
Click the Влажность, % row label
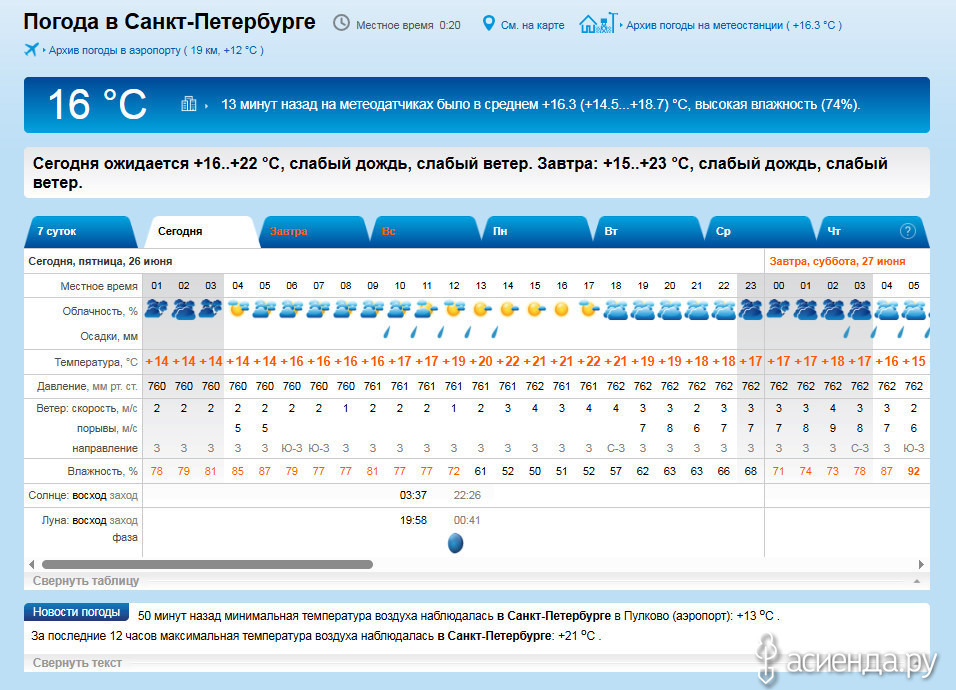click(102, 471)
